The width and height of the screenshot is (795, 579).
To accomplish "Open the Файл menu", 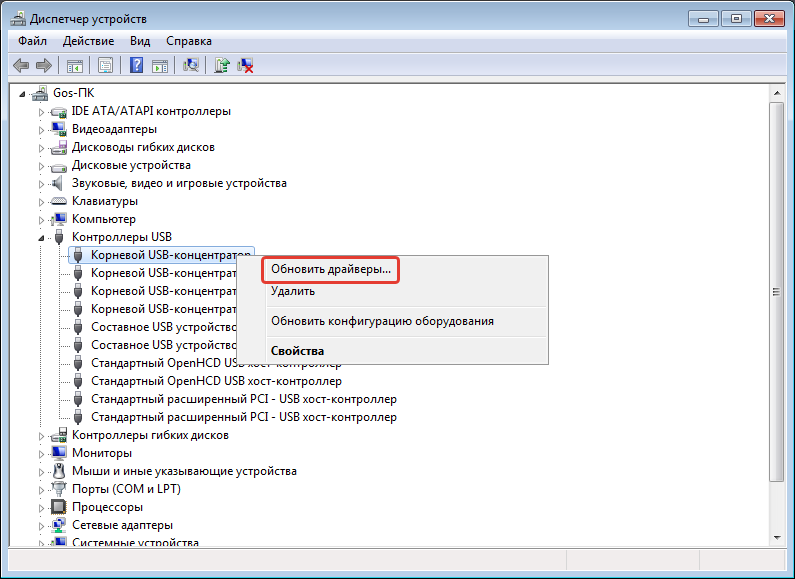I will 32,41.
